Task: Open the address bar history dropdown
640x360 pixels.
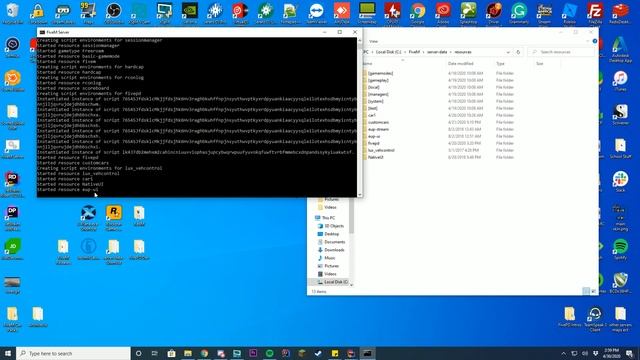Action: click(508, 52)
